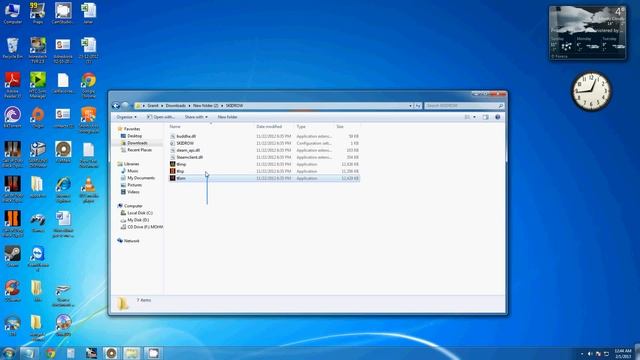640x360 pixels.
Task: Open the CamStudio taskbar button
Action: click(x=153, y=353)
